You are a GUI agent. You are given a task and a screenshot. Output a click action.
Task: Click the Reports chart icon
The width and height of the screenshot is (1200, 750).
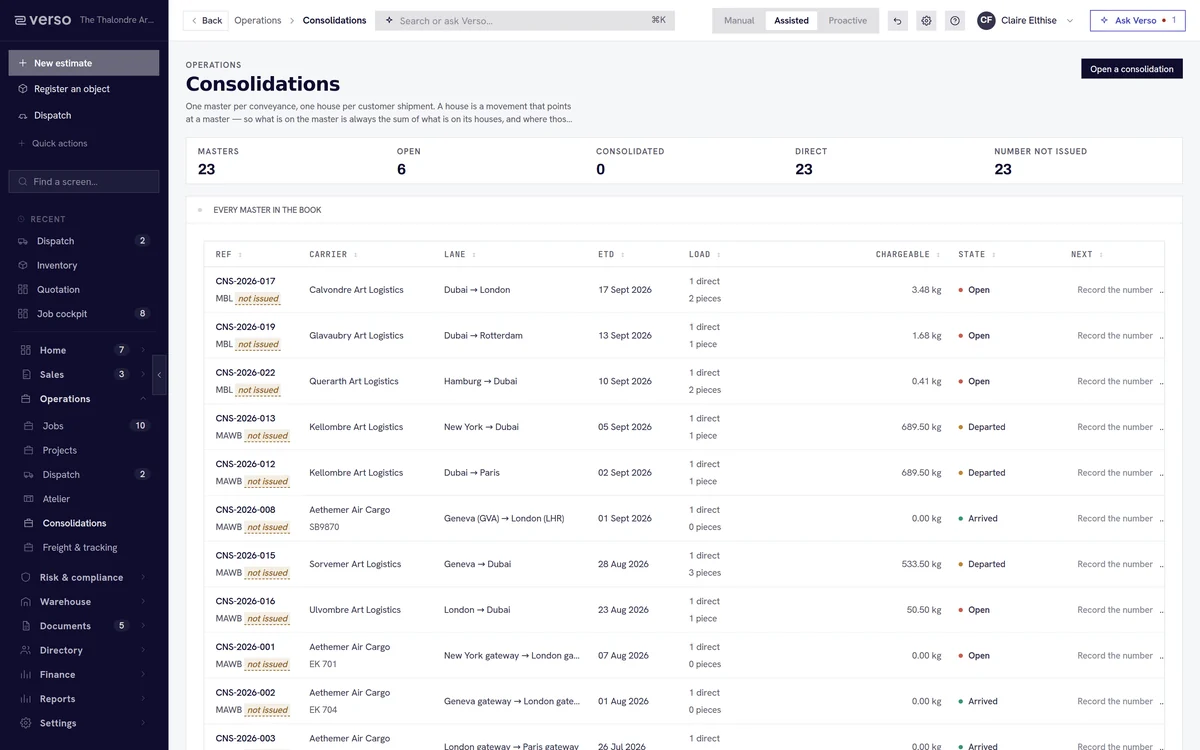point(26,699)
